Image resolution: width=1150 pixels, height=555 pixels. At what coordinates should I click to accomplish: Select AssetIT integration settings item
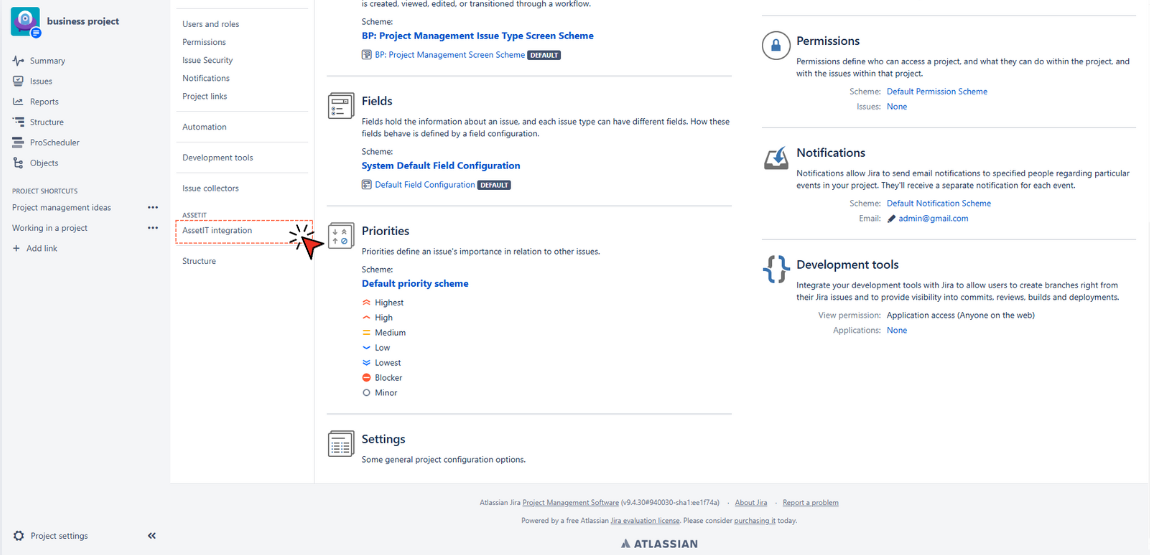tap(217, 231)
